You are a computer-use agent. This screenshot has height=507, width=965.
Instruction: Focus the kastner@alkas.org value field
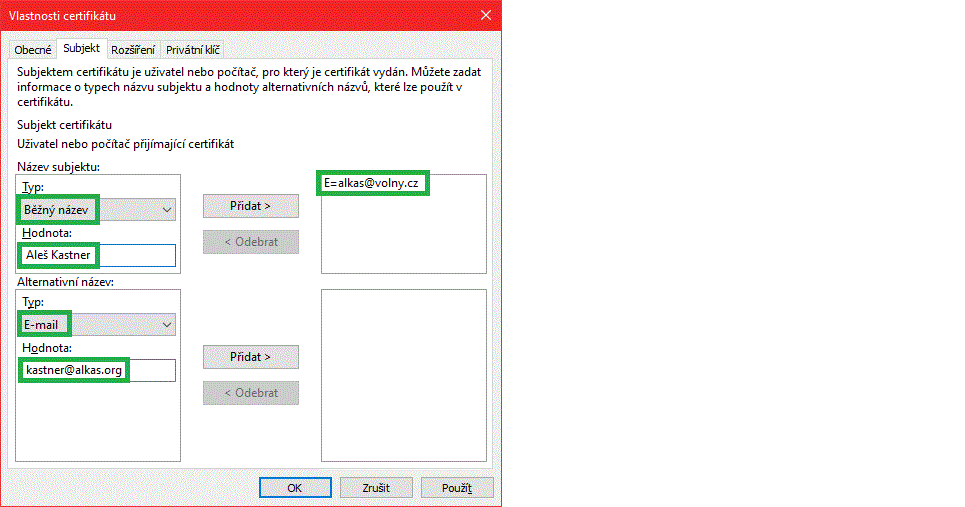click(97, 371)
